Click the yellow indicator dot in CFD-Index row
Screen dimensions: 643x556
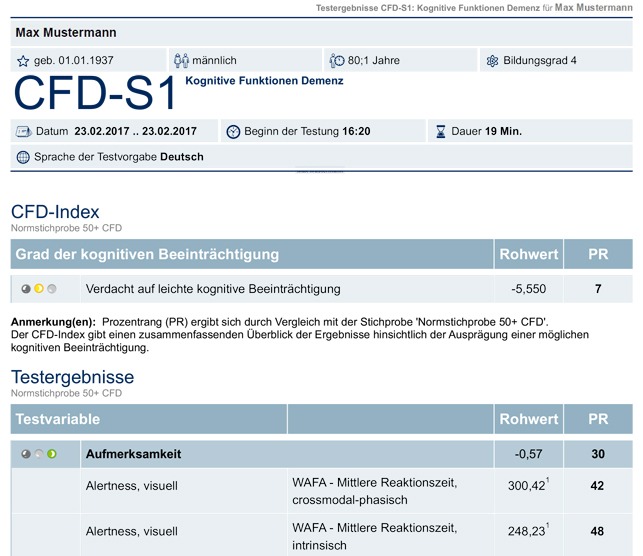pyautogui.click(x=39, y=289)
